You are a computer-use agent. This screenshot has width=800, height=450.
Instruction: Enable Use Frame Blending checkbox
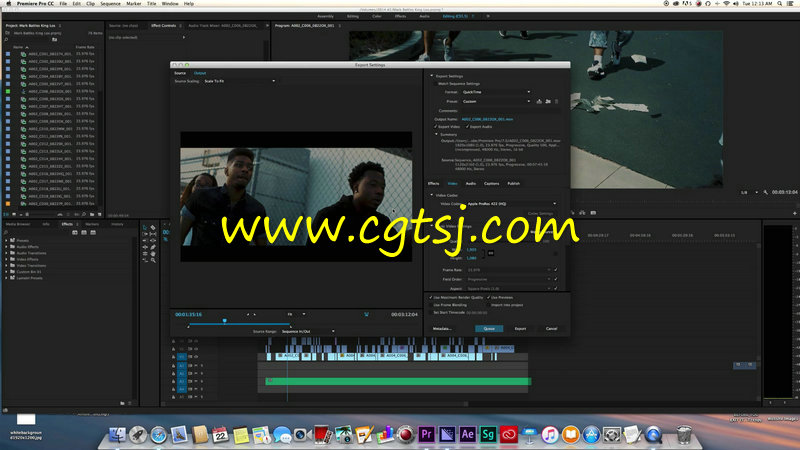click(x=431, y=305)
